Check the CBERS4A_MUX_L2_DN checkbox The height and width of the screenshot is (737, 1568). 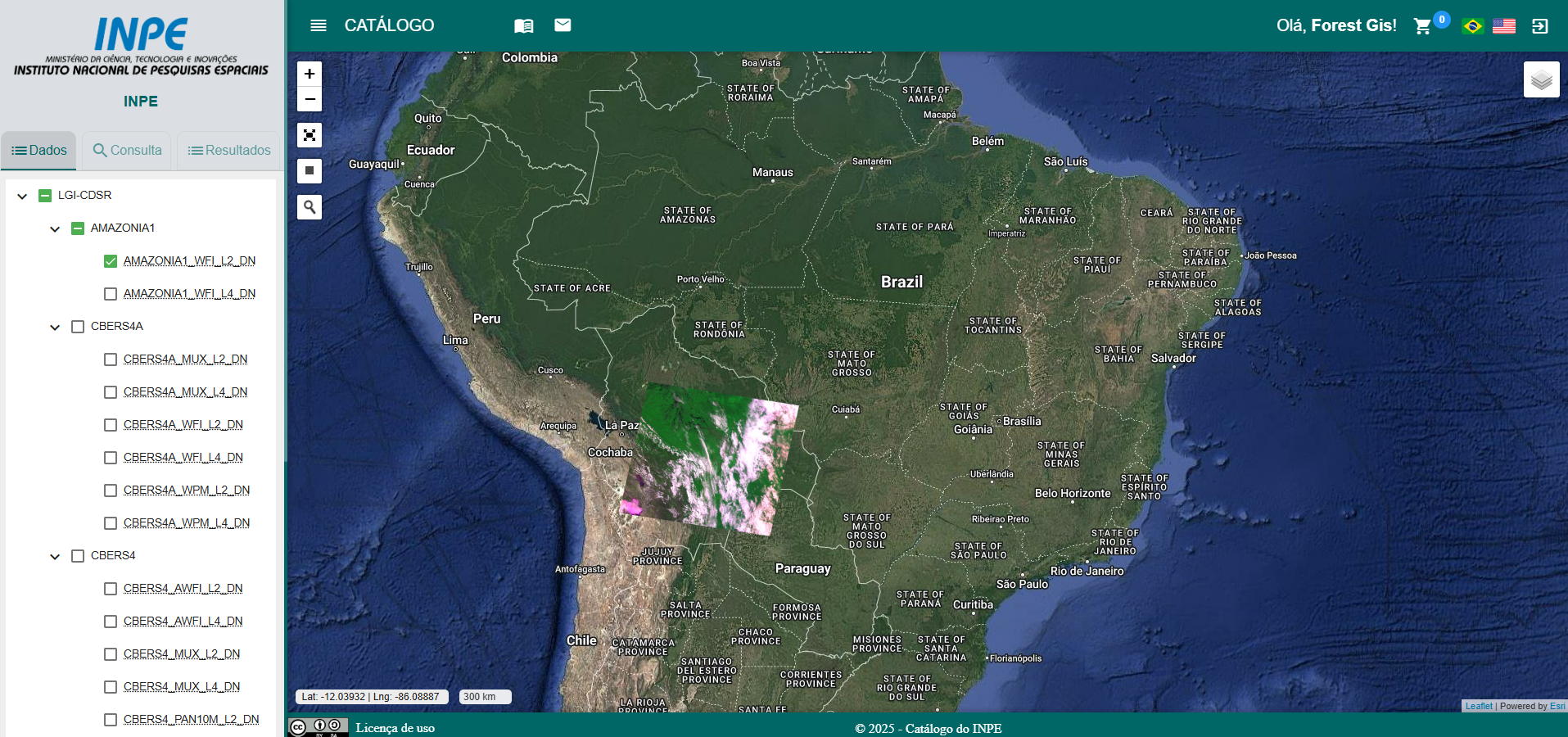111,359
